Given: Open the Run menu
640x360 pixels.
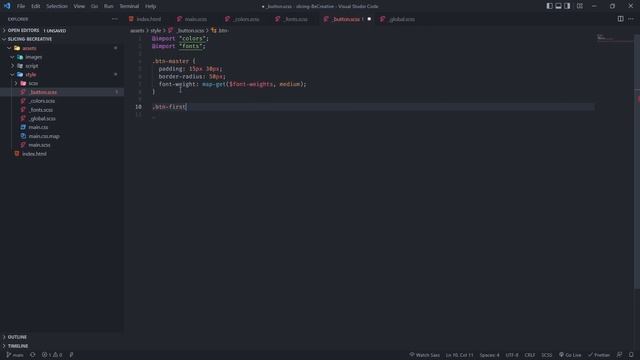Looking at the screenshot, I should point(109,6).
